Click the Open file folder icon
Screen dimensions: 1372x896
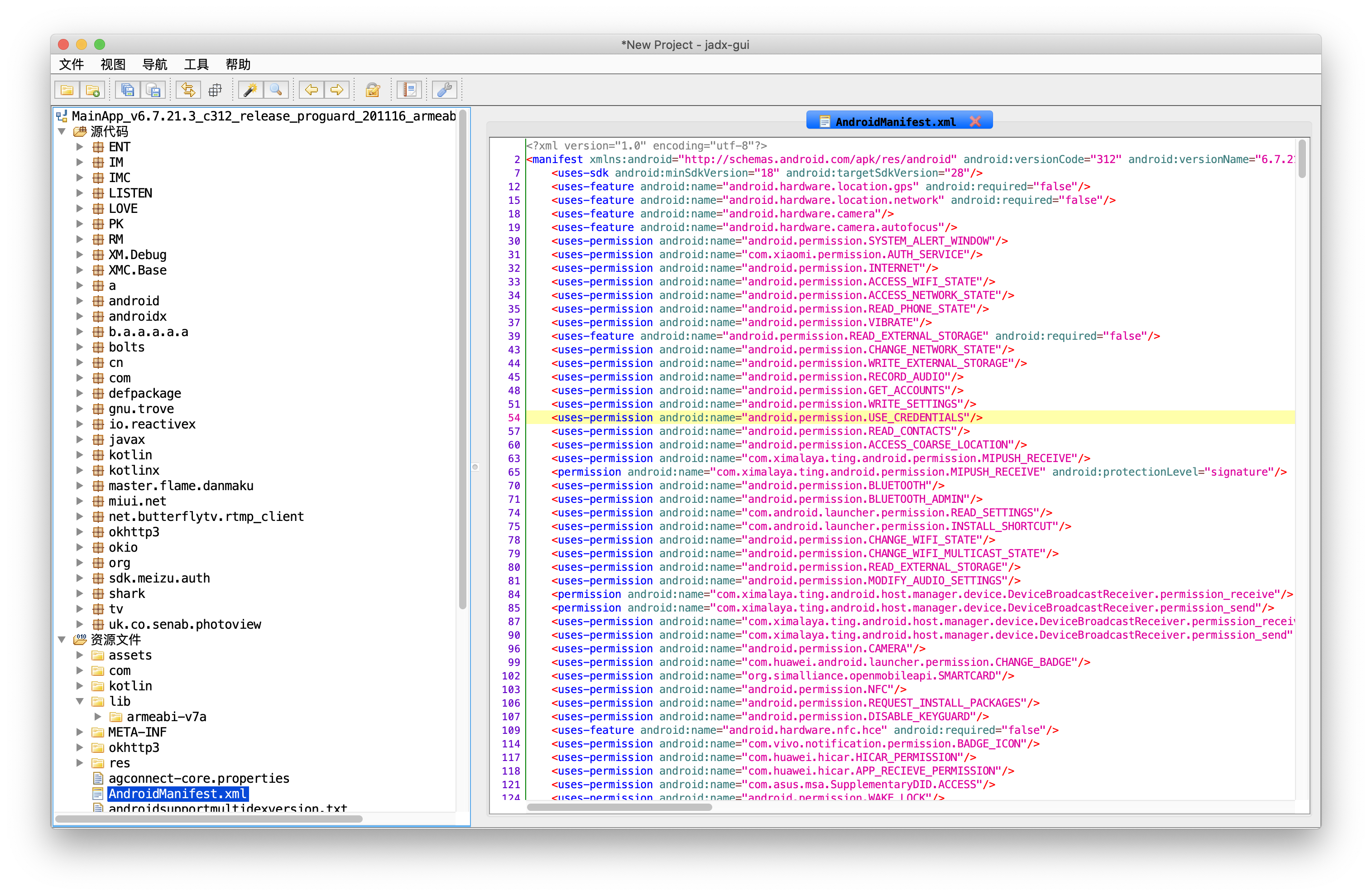(x=67, y=90)
